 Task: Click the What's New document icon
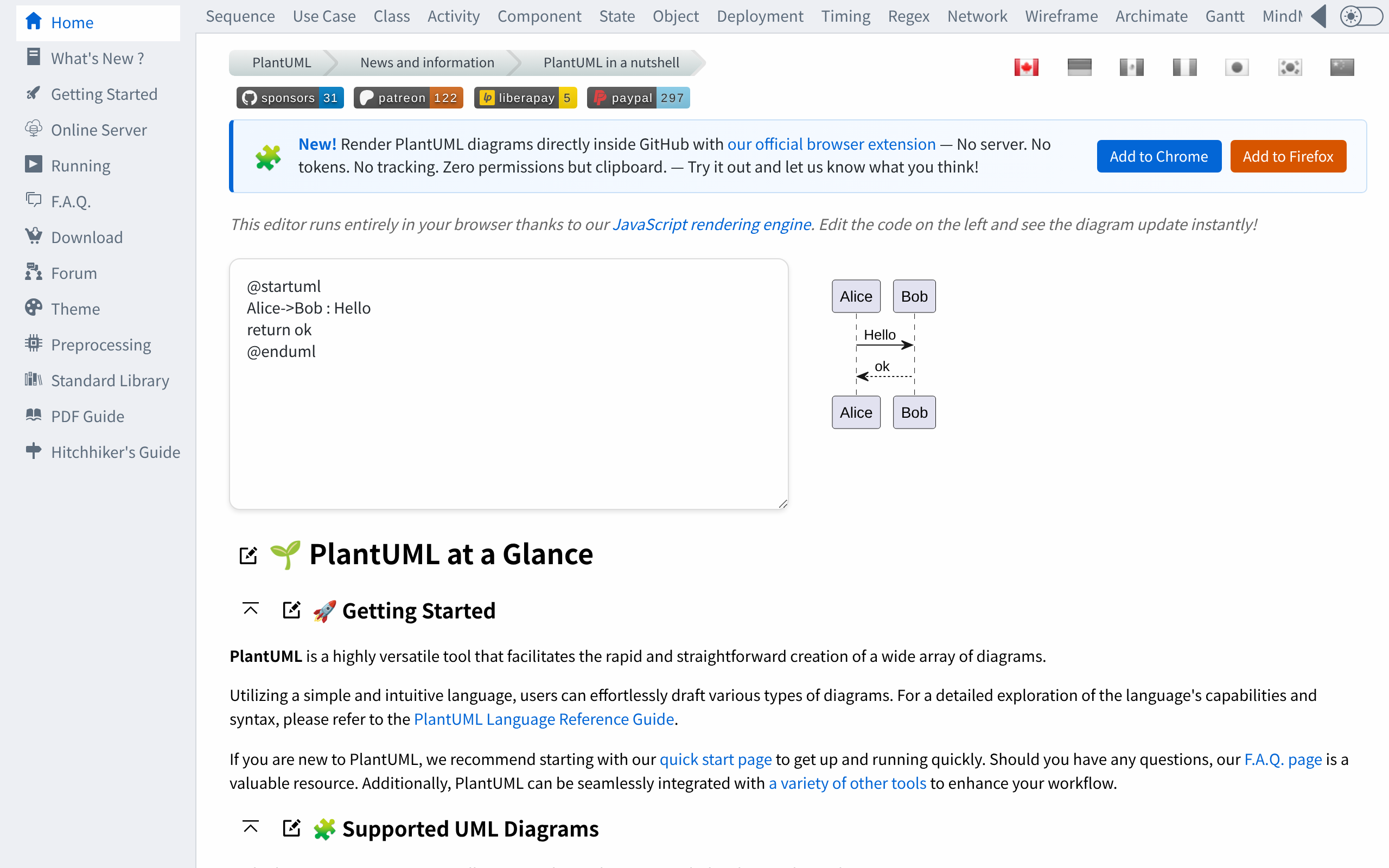tap(33, 57)
